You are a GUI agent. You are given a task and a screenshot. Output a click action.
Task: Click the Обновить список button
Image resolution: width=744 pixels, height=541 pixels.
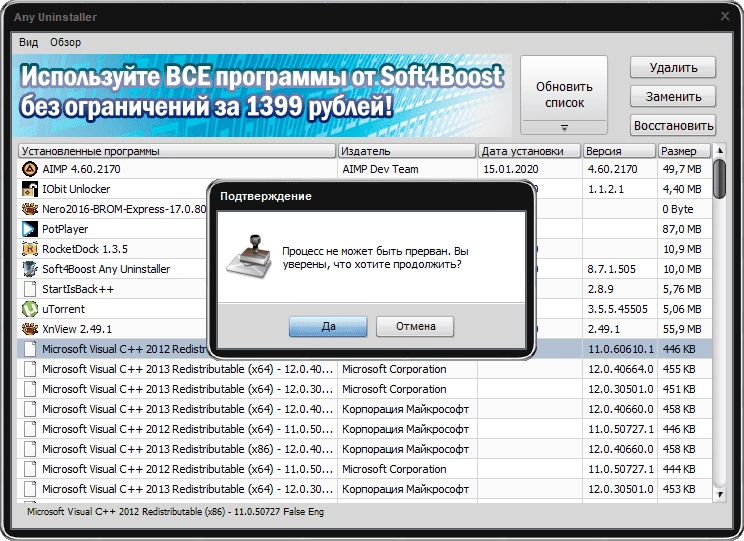click(x=564, y=94)
